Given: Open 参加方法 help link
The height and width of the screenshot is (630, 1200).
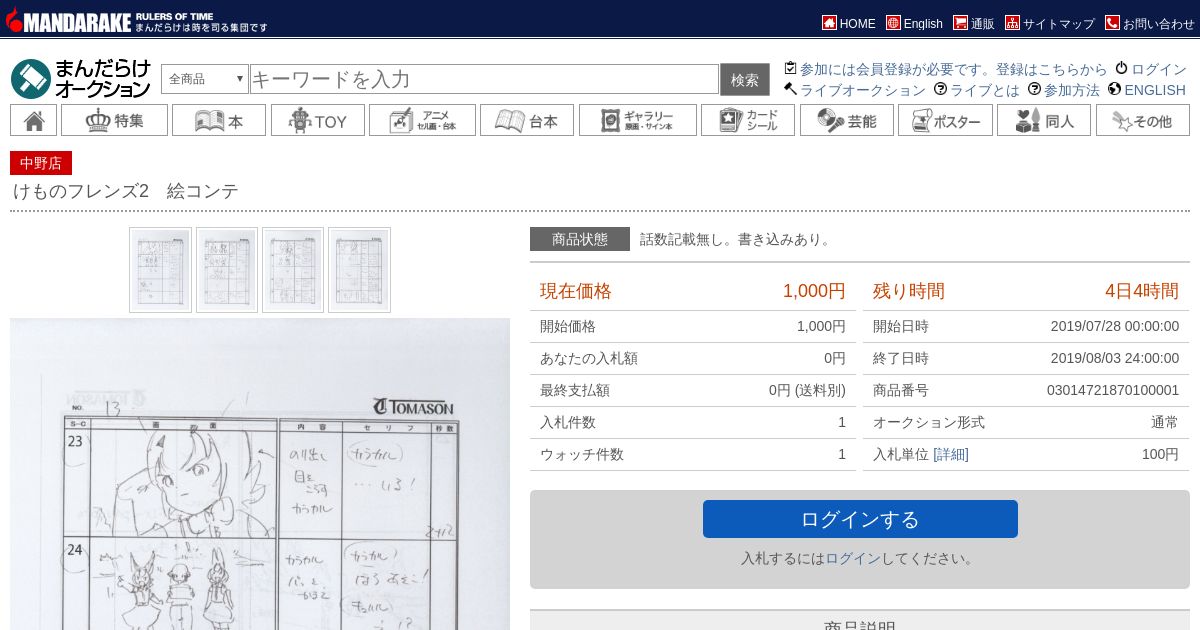Looking at the screenshot, I should tap(1064, 90).
